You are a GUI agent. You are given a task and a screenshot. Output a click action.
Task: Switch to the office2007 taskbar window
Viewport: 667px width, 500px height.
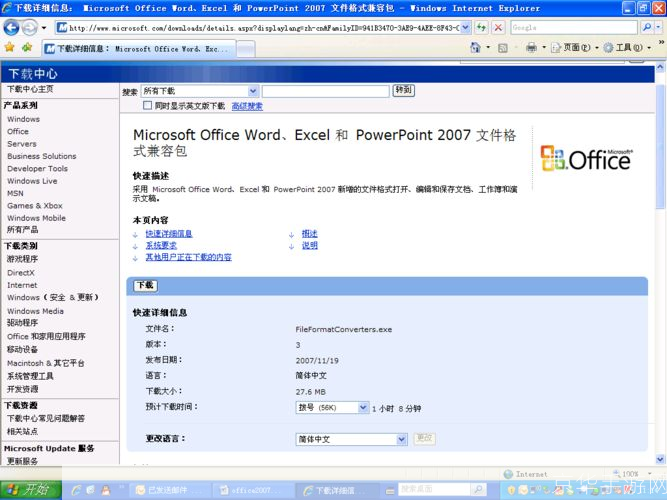tap(251, 491)
